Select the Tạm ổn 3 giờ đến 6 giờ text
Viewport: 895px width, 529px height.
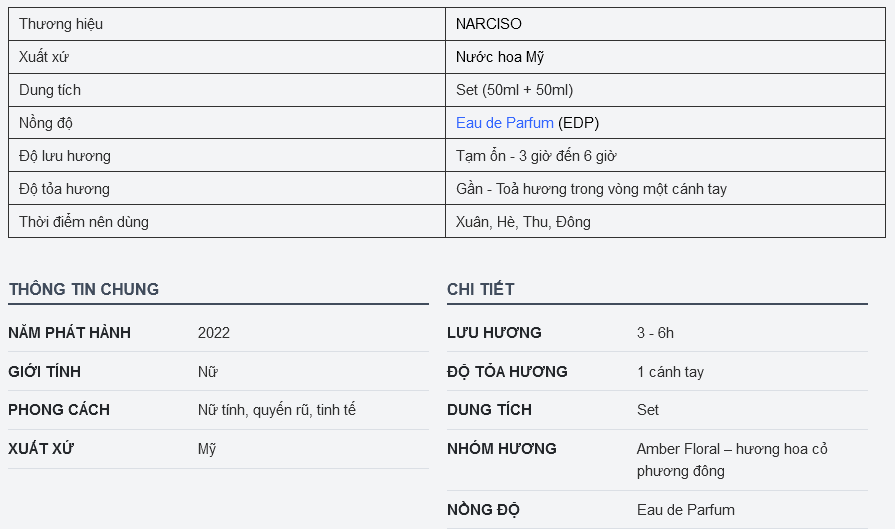click(536, 156)
